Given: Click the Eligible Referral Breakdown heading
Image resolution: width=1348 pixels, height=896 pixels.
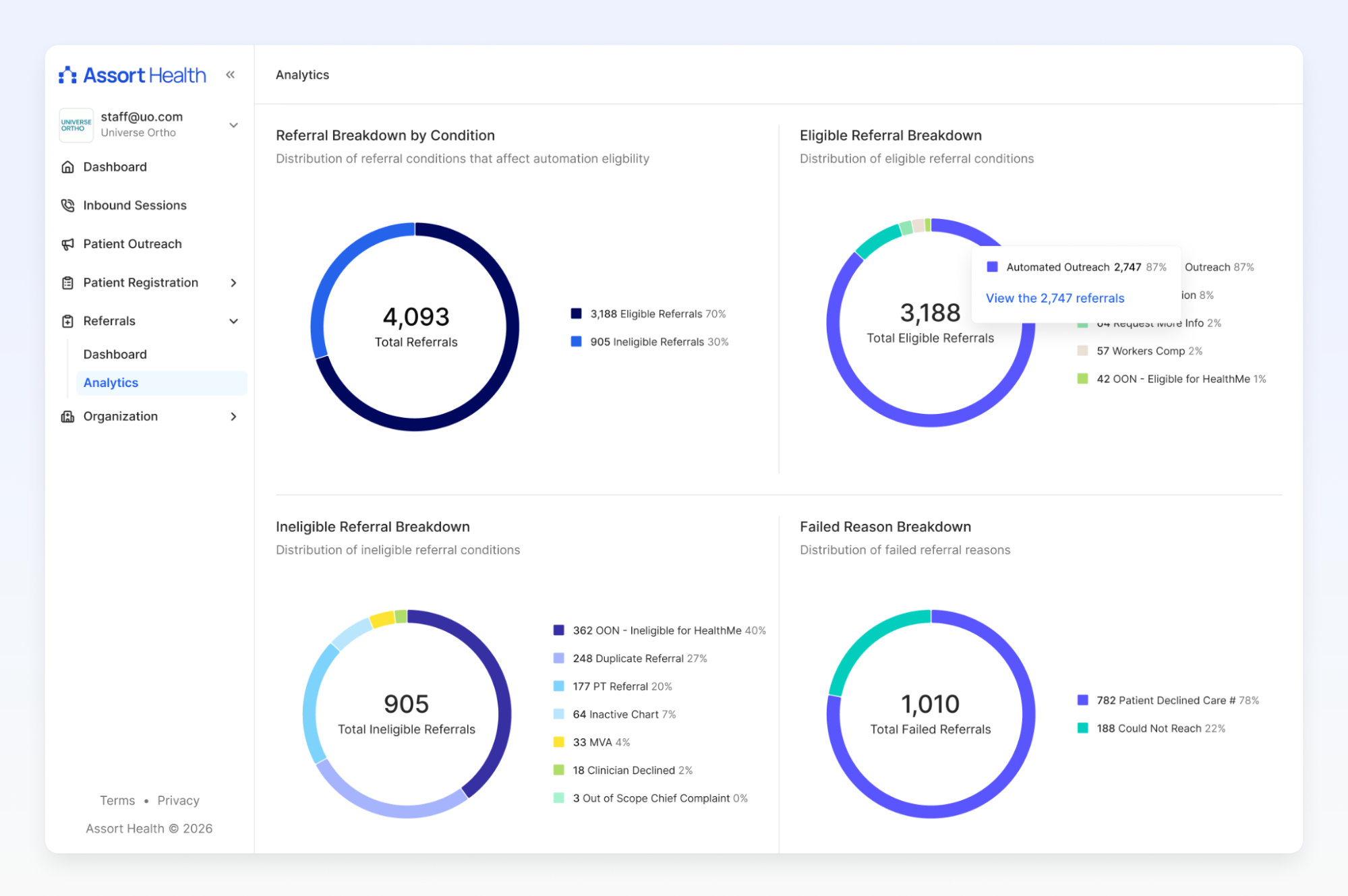Looking at the screenshot, I should tap(890, 136).
